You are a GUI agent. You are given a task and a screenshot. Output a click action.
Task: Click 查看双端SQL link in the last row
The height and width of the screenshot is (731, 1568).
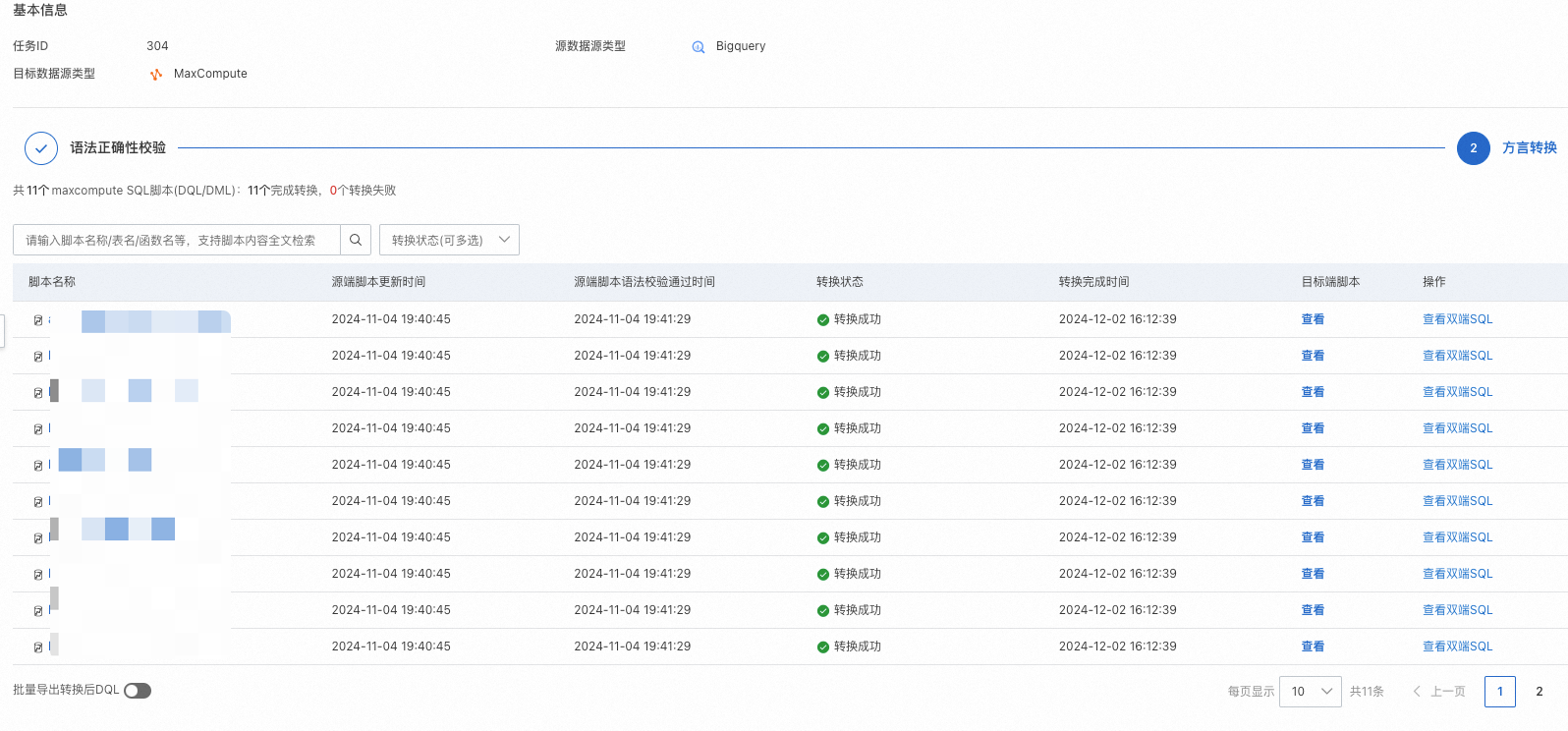pyautogui.click(x=1457, y=647)
